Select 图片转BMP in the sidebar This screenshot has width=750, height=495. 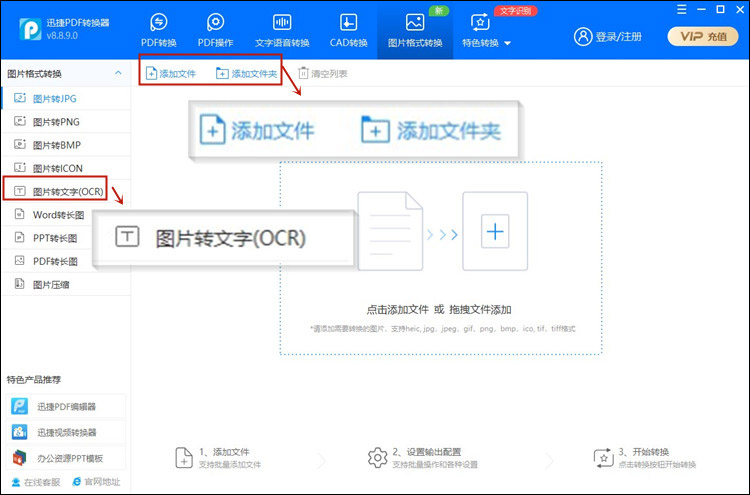coord(66,145)
